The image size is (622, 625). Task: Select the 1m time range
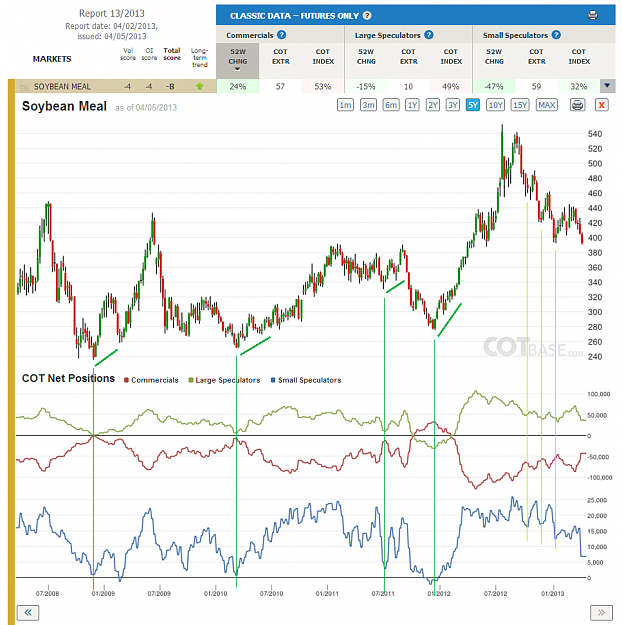click(345, 105)
